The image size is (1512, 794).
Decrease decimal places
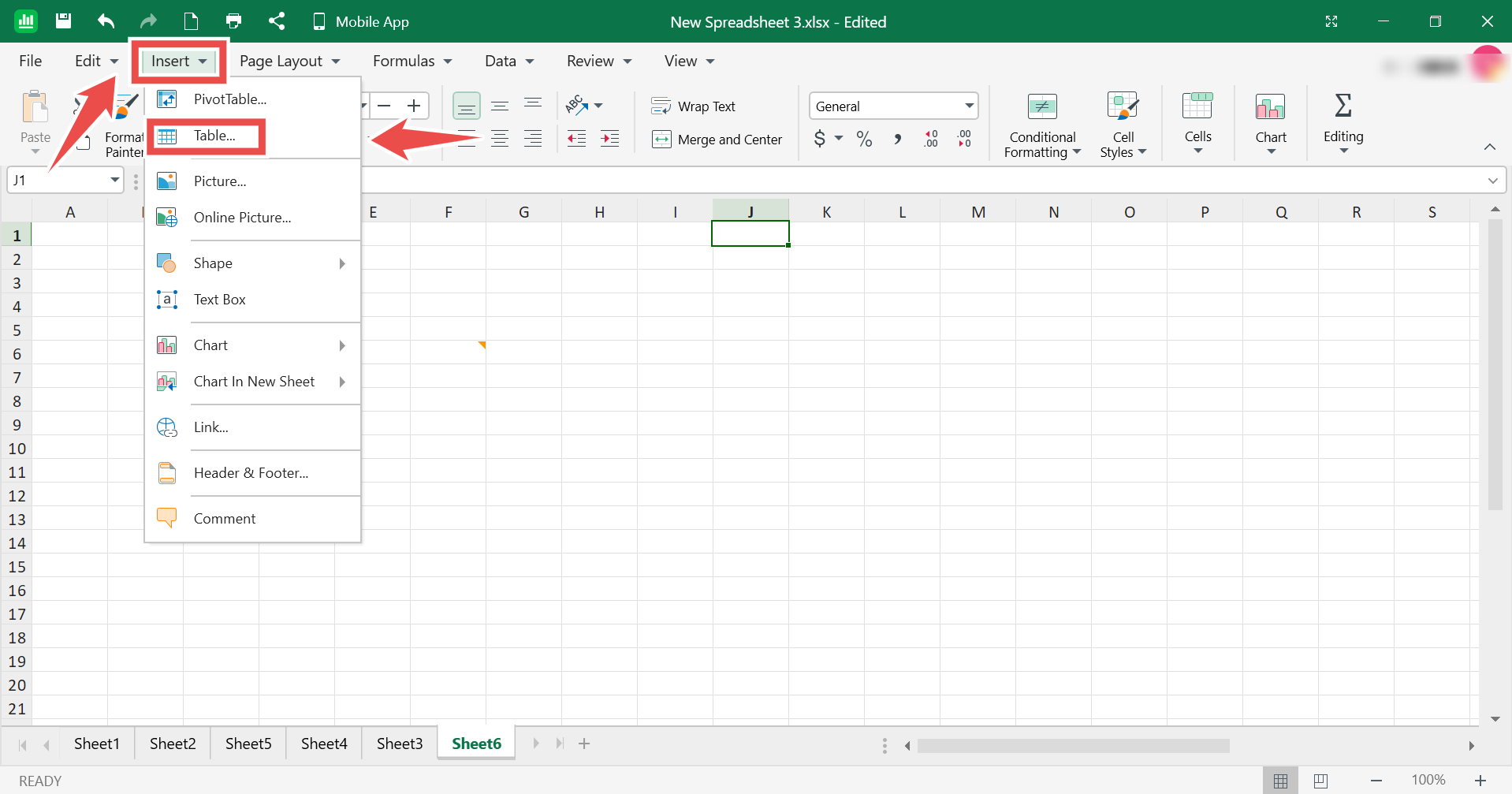click(x=964, y=139)
